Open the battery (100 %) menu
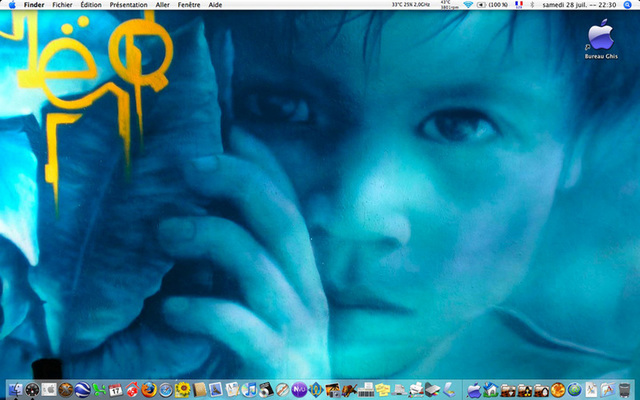 [493, 5]
